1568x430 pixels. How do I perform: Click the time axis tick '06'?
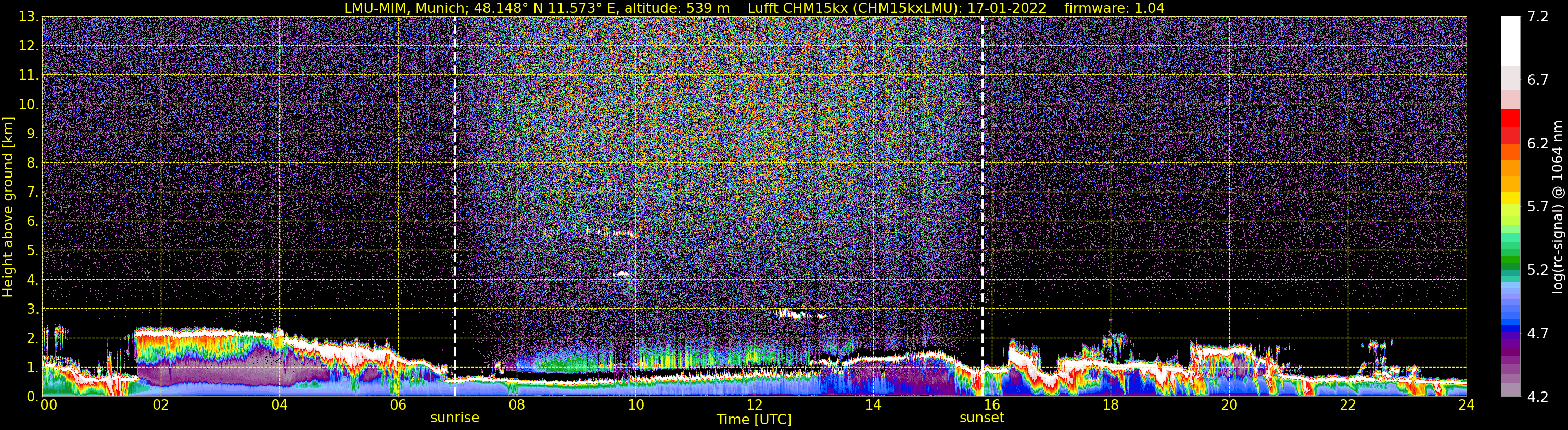click(398, 405)
